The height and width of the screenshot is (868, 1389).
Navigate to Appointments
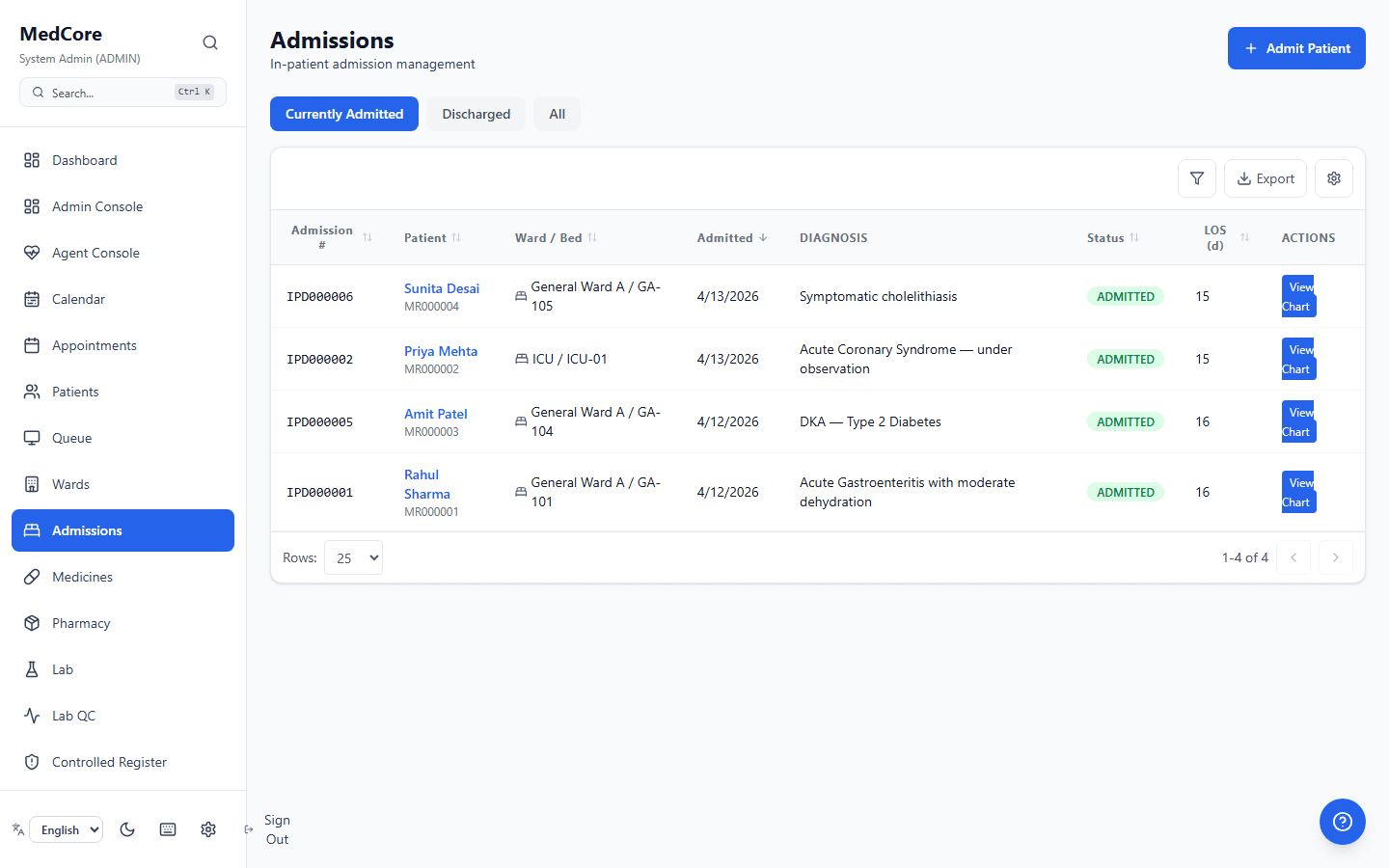coord(123,345)
